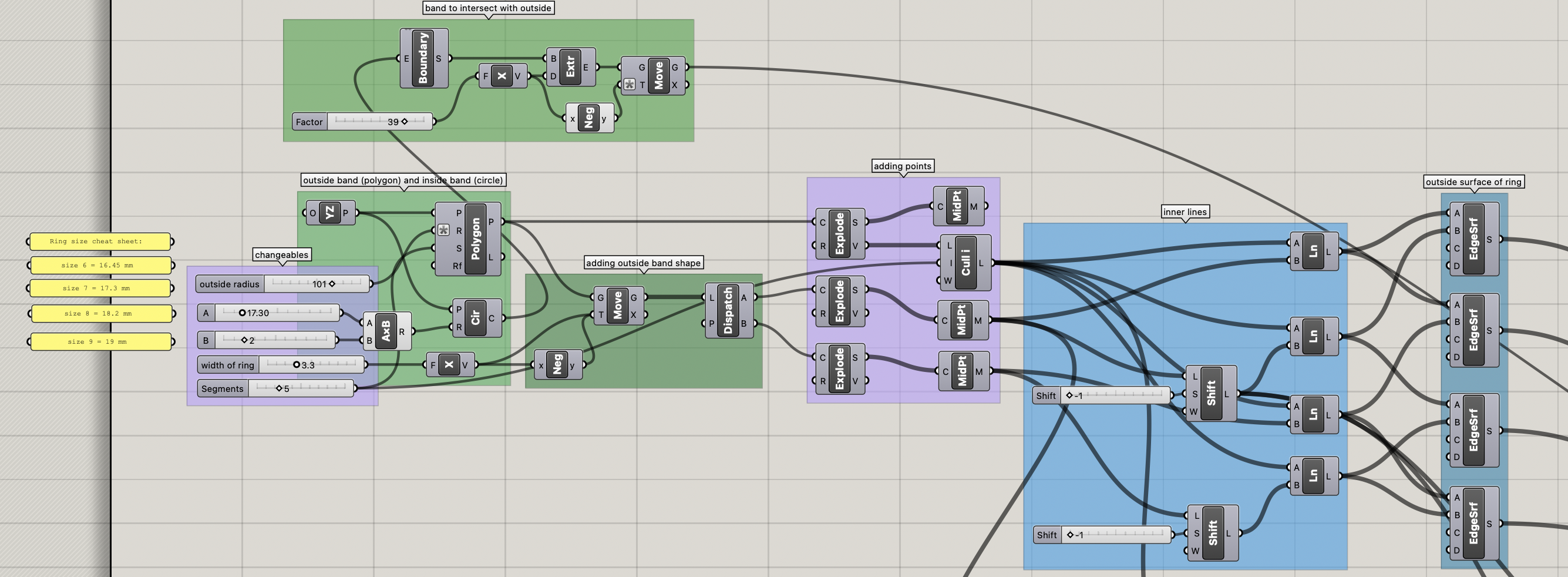Select the Cir circle component
This screenshot has height=577, width=1568.
coord(475,317)
